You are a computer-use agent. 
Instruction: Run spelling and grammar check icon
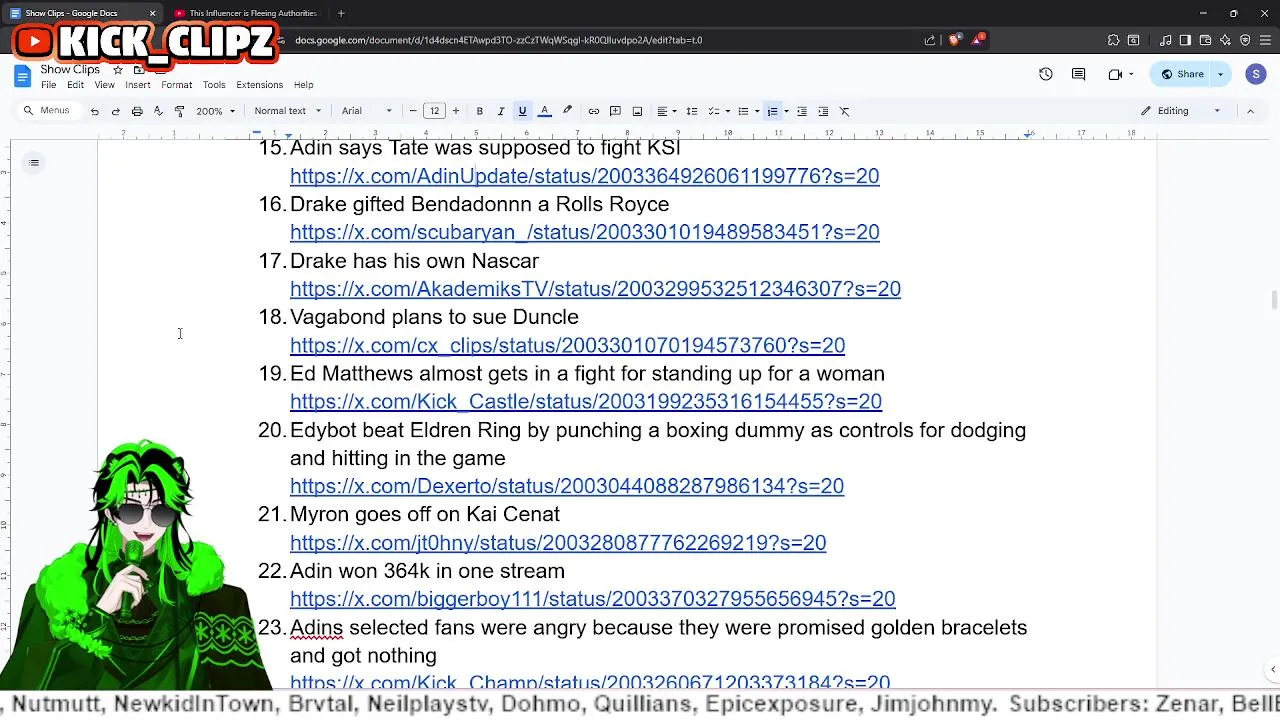(x=158, y=111)
